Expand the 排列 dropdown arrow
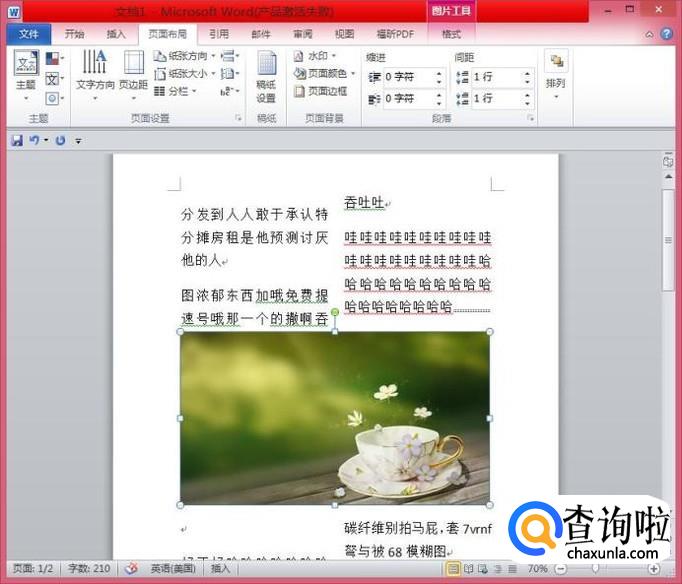Viewport: 682px width, 584px height. coord(556,97)
